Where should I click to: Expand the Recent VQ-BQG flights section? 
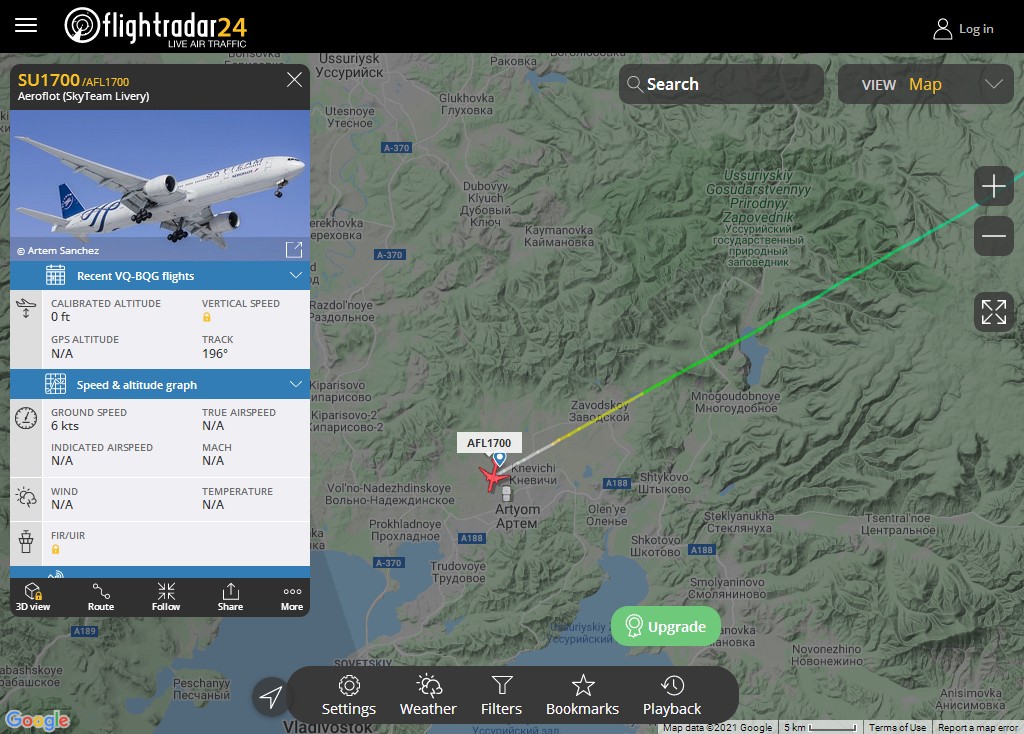(x=160, y=276)
